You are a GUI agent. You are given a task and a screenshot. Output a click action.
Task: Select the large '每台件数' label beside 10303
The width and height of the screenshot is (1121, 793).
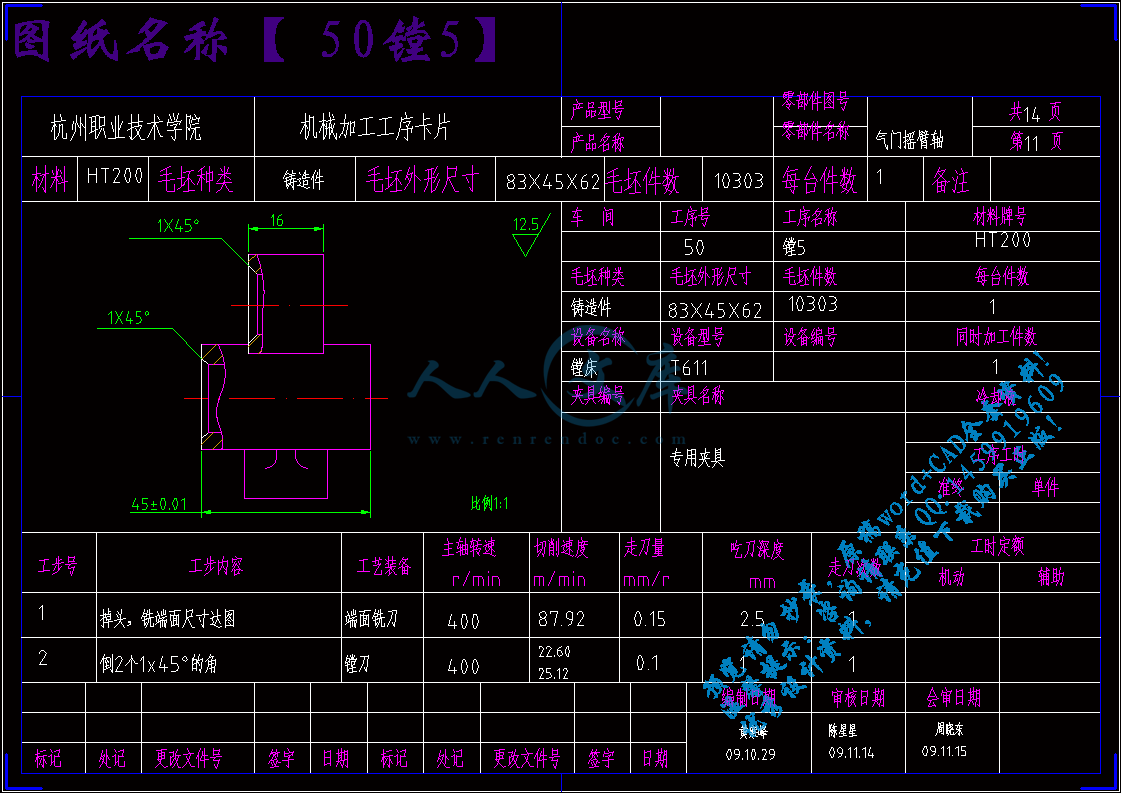(x=819, y=180)
